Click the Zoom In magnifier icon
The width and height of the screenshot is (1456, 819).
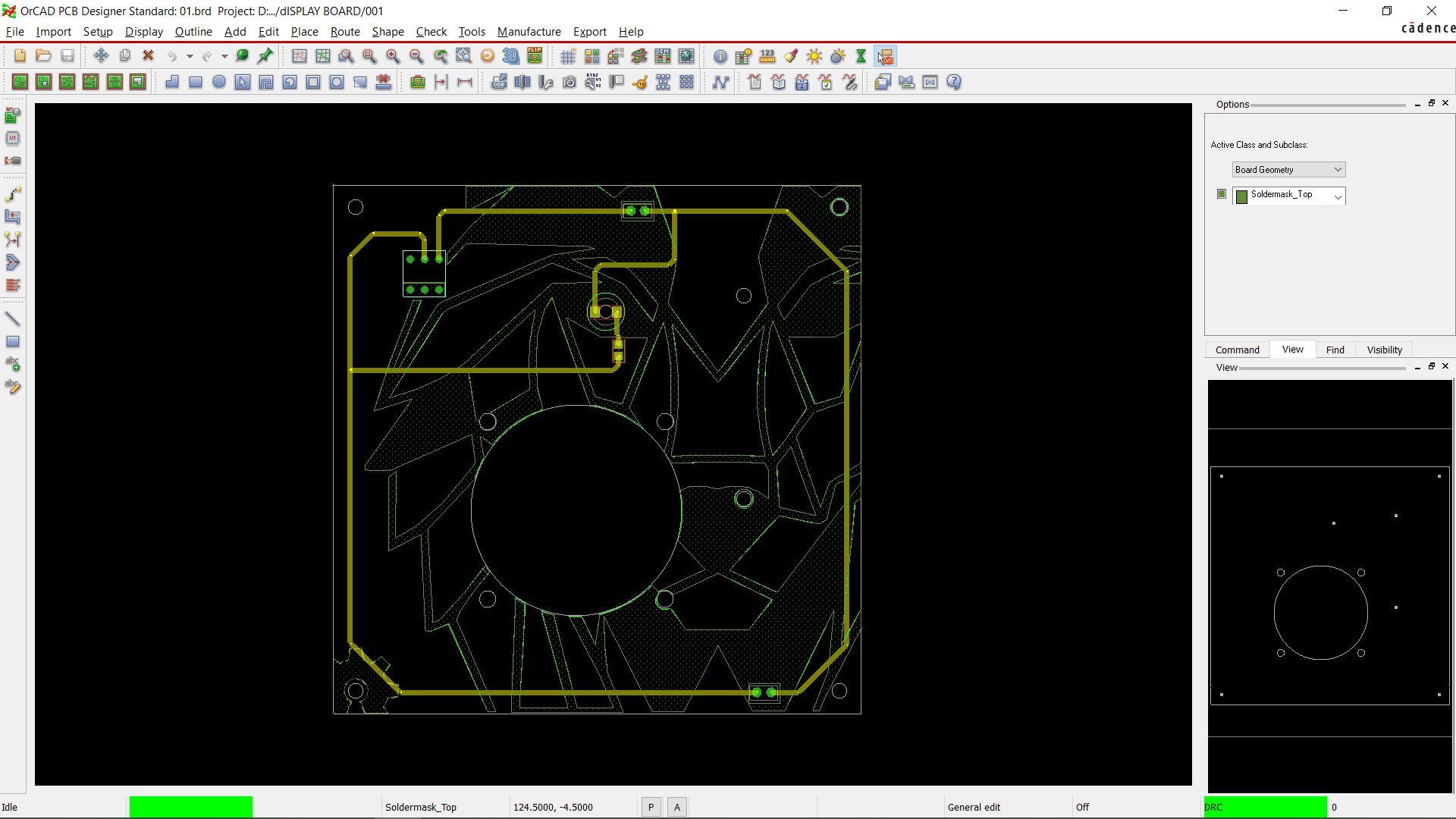393,56
